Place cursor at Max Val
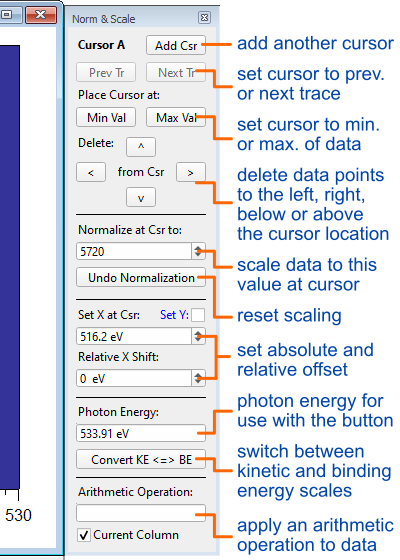 pos(176,118)
